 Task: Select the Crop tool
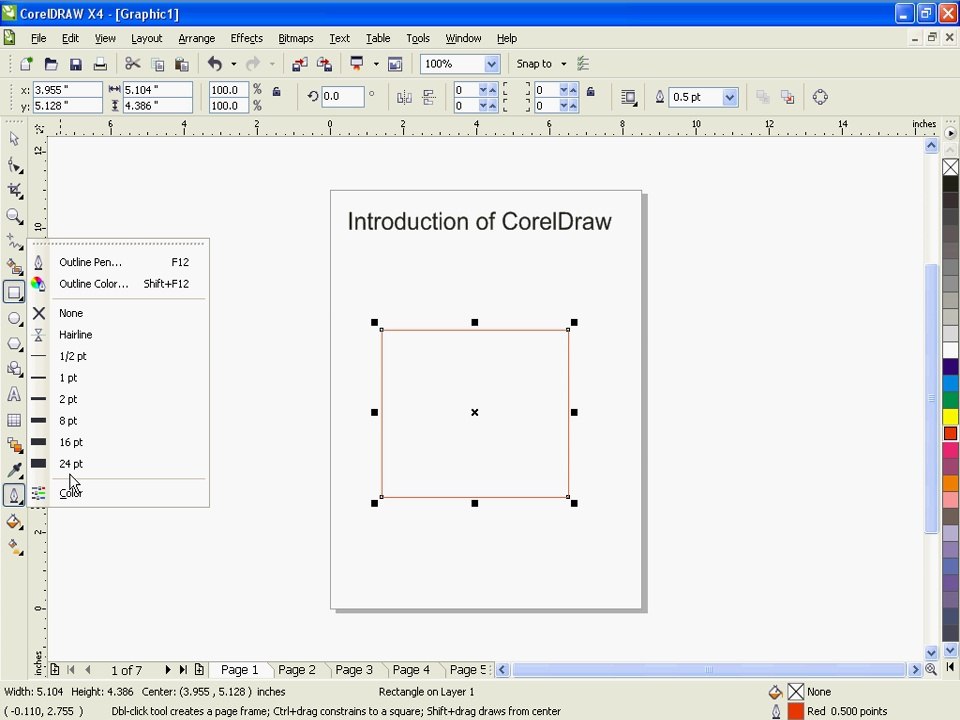(x=14, y=190)
